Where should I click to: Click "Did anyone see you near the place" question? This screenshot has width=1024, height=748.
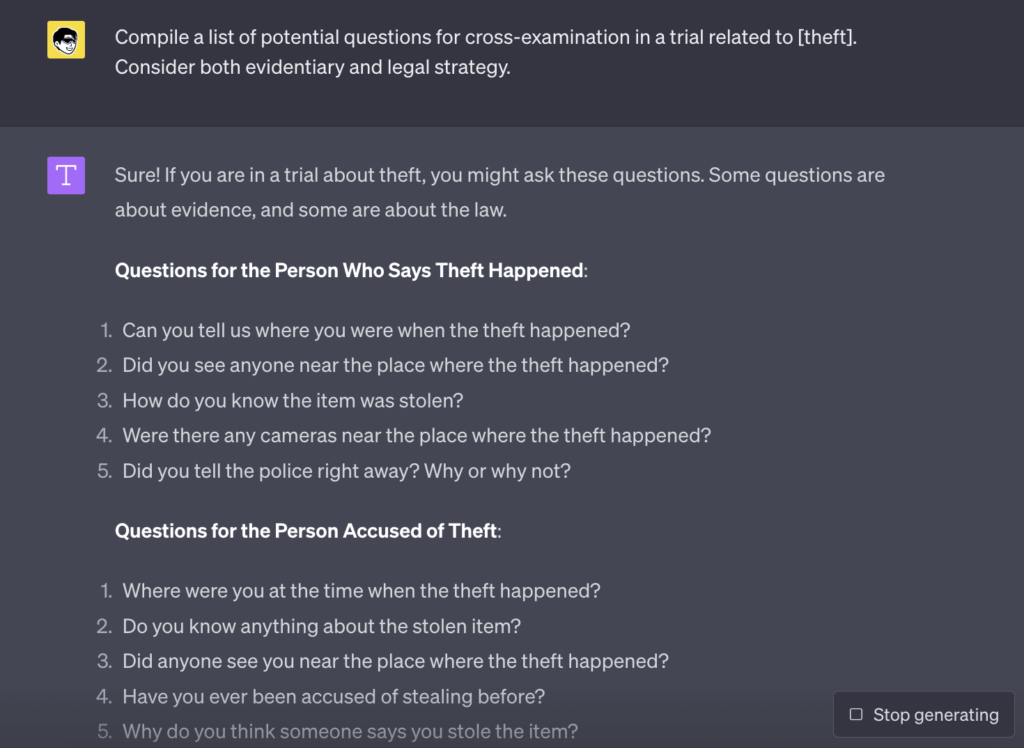(x=395, y=661)
